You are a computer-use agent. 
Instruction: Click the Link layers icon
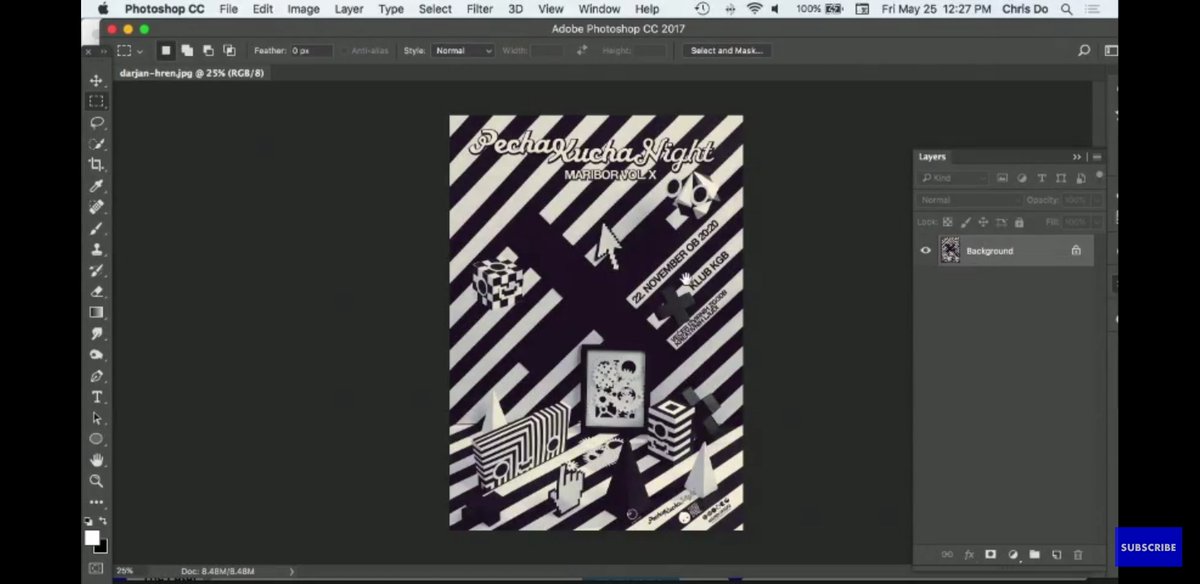pos(947,554)
